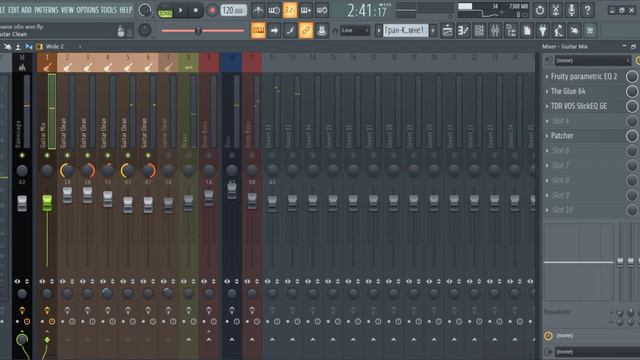The width and height of the screenshot is (640, 360).
Task: Click the tempo 120.000 display
Action: (x=233, y=10)
